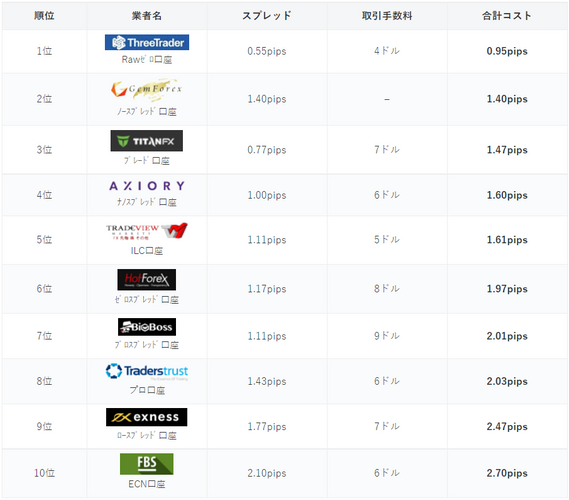Select the 3位 rank cell
This screenshot has width=569, height=500.
[x=44, y=150]
